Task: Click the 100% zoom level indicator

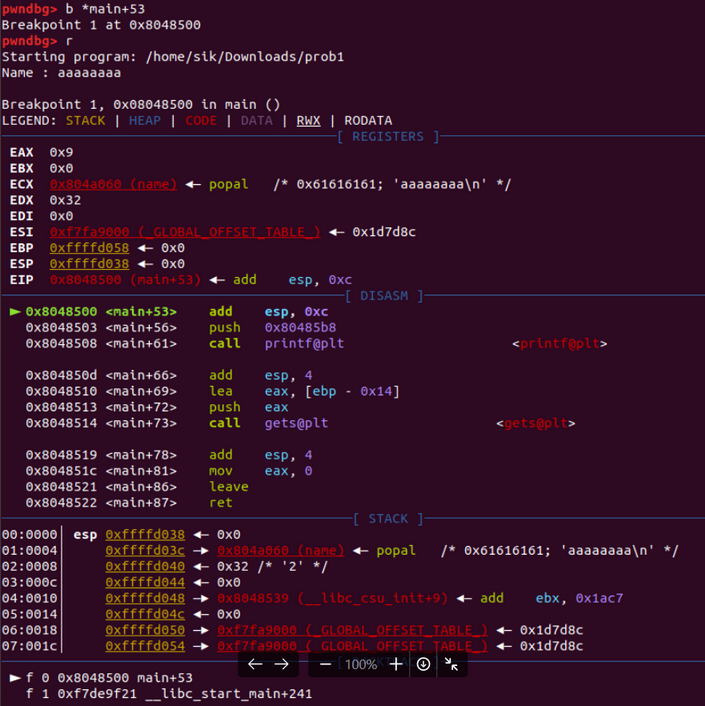Action: (361, 665)
